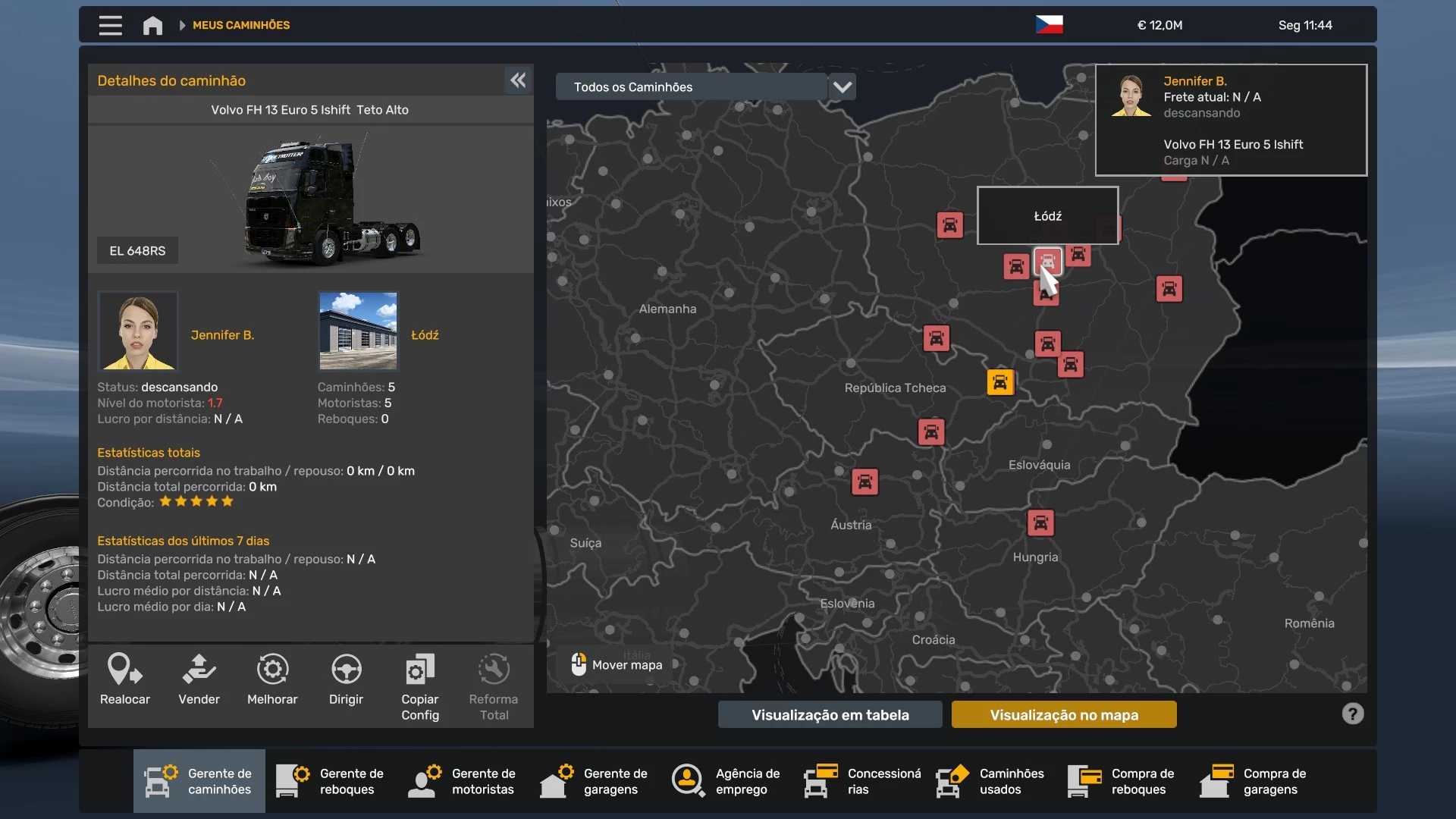The width and height of the screenshot is (1456, 819).
Task: Expand the Todos os Caminhões dropdown arrow
Action: tap(842, 87)
